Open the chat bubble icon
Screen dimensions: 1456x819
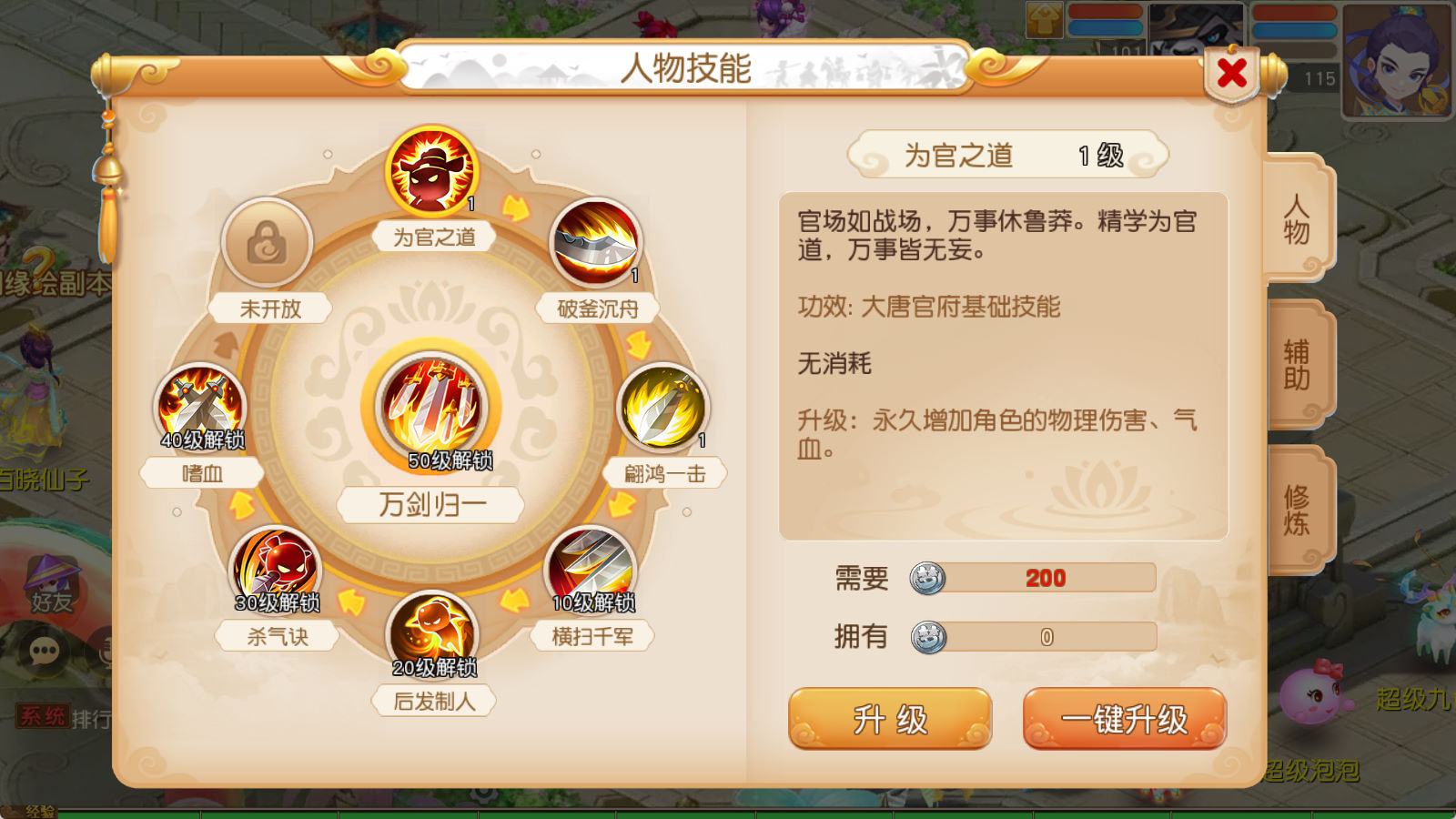pos(45,652)
